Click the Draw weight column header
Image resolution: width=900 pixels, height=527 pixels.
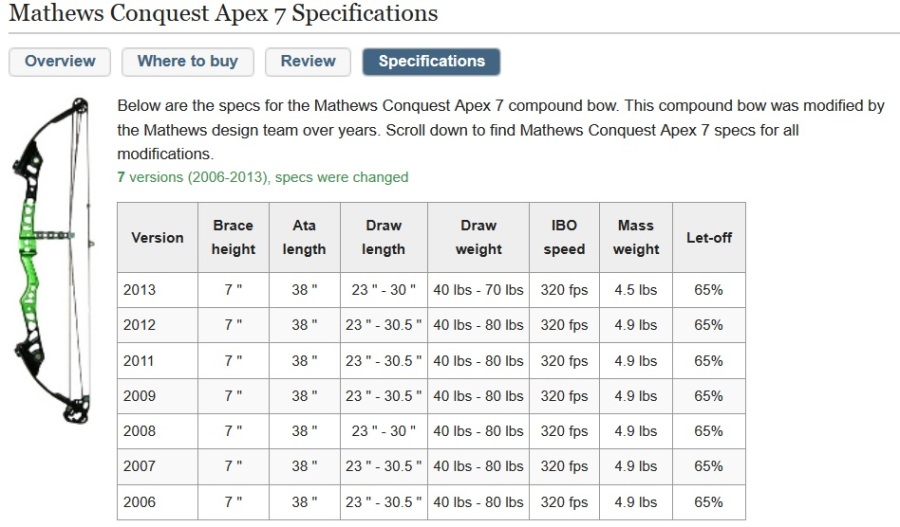(478, 238)
